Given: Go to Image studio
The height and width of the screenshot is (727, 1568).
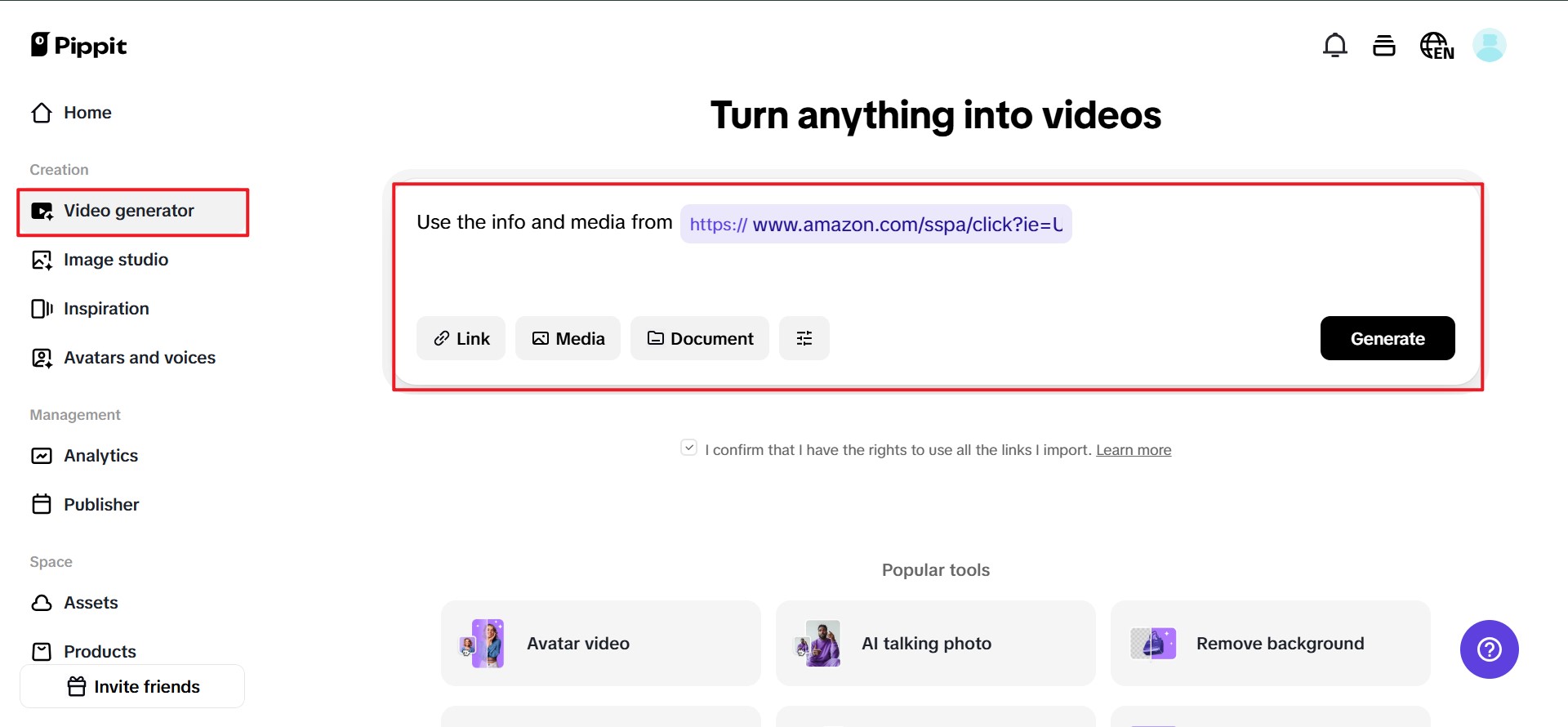Looking at the screenshot, I should (115, 260).
